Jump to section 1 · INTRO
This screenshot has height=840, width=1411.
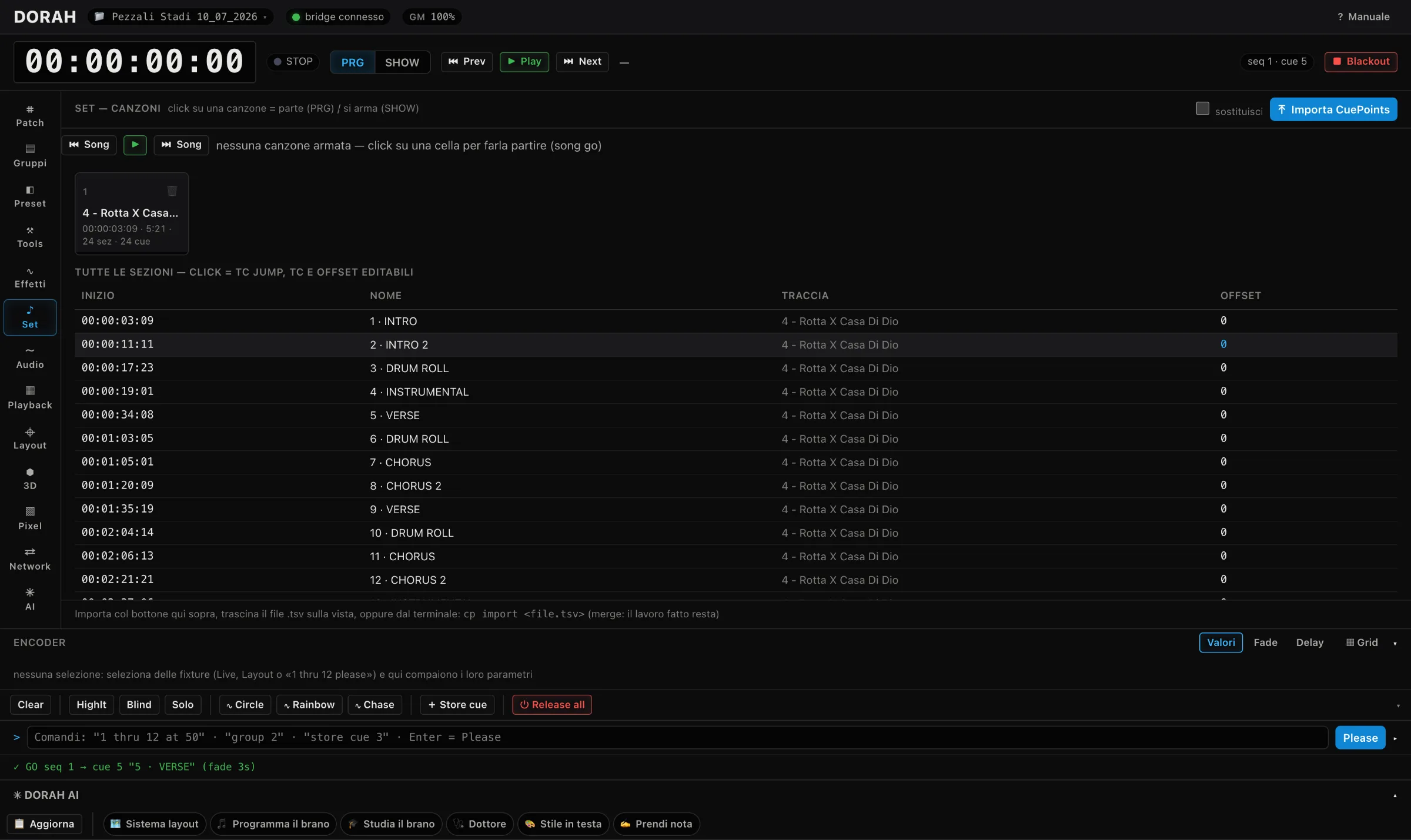(736, 322)
